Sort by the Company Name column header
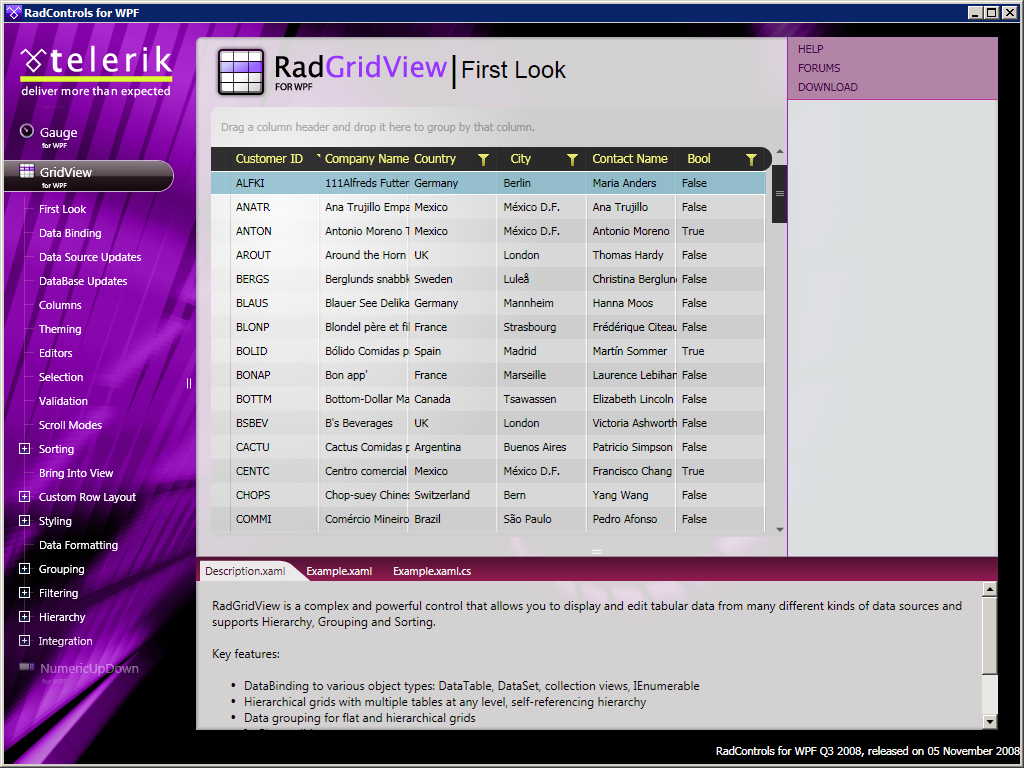The image size is (1024, 768). (x=366, y=159)
